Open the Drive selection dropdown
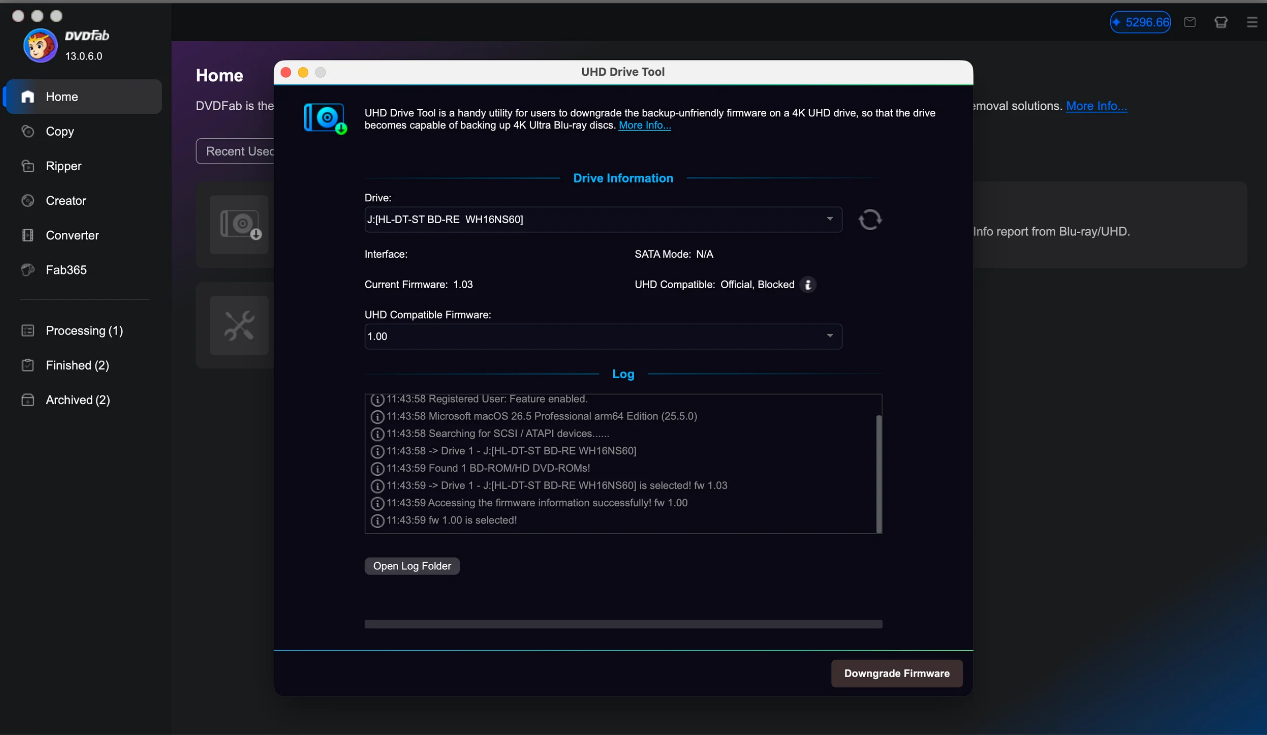Image resolution: width=1267 pixels, height=735 pixels. pos(603,219)
